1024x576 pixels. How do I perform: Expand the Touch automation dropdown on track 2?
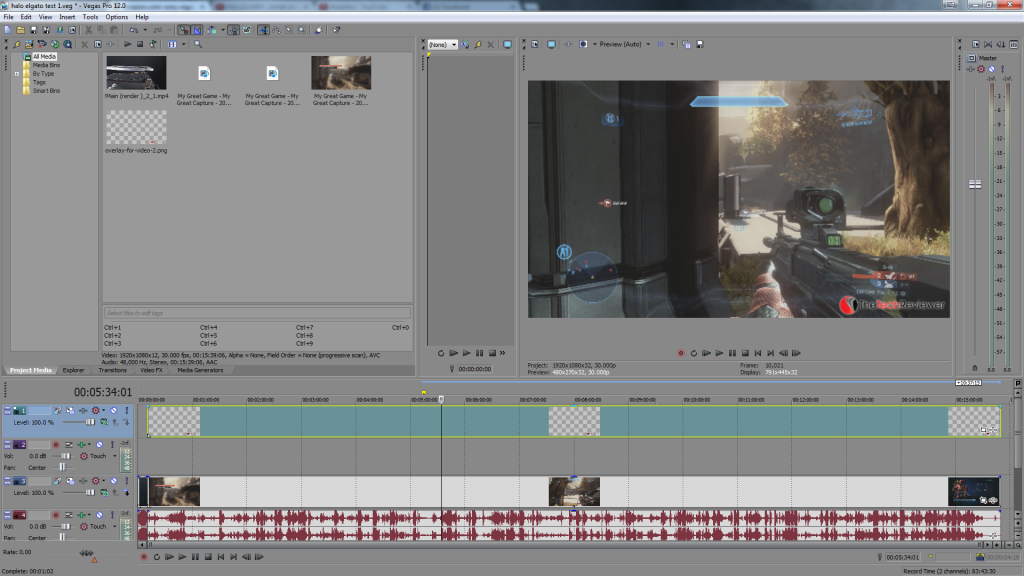pyautogui.click(x=115, y=456)
